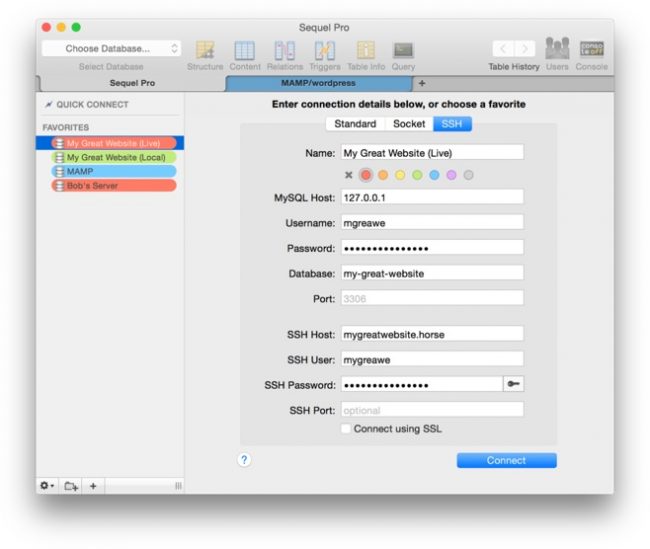
Task: Click the Quick Connect entry
Action: (x=87, y=104)
